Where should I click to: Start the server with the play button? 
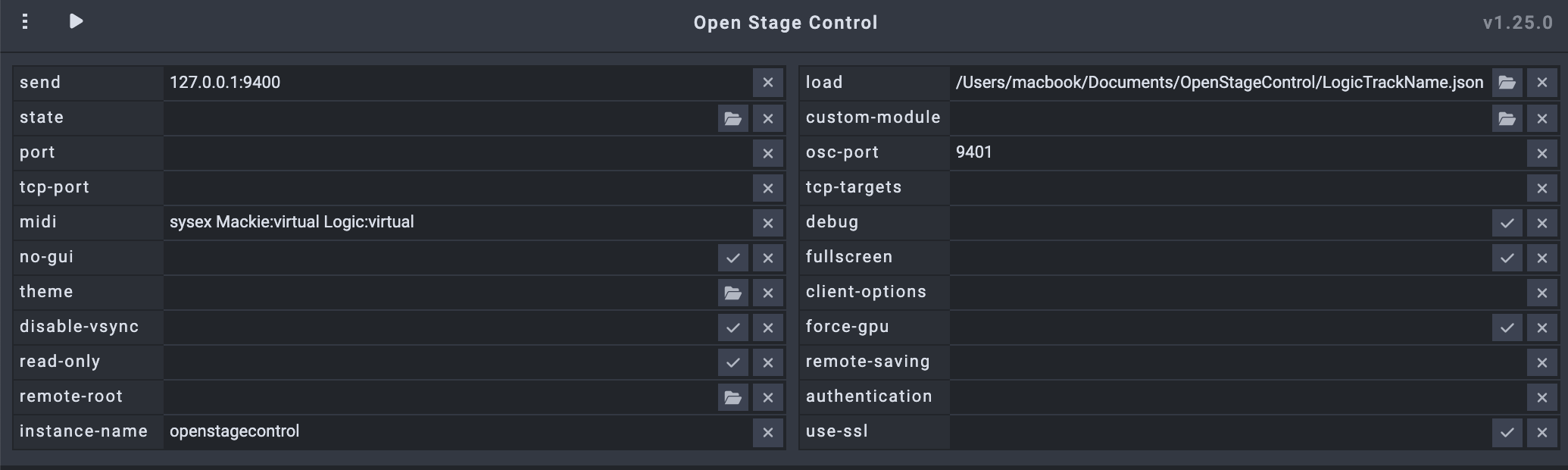(76, 21)
